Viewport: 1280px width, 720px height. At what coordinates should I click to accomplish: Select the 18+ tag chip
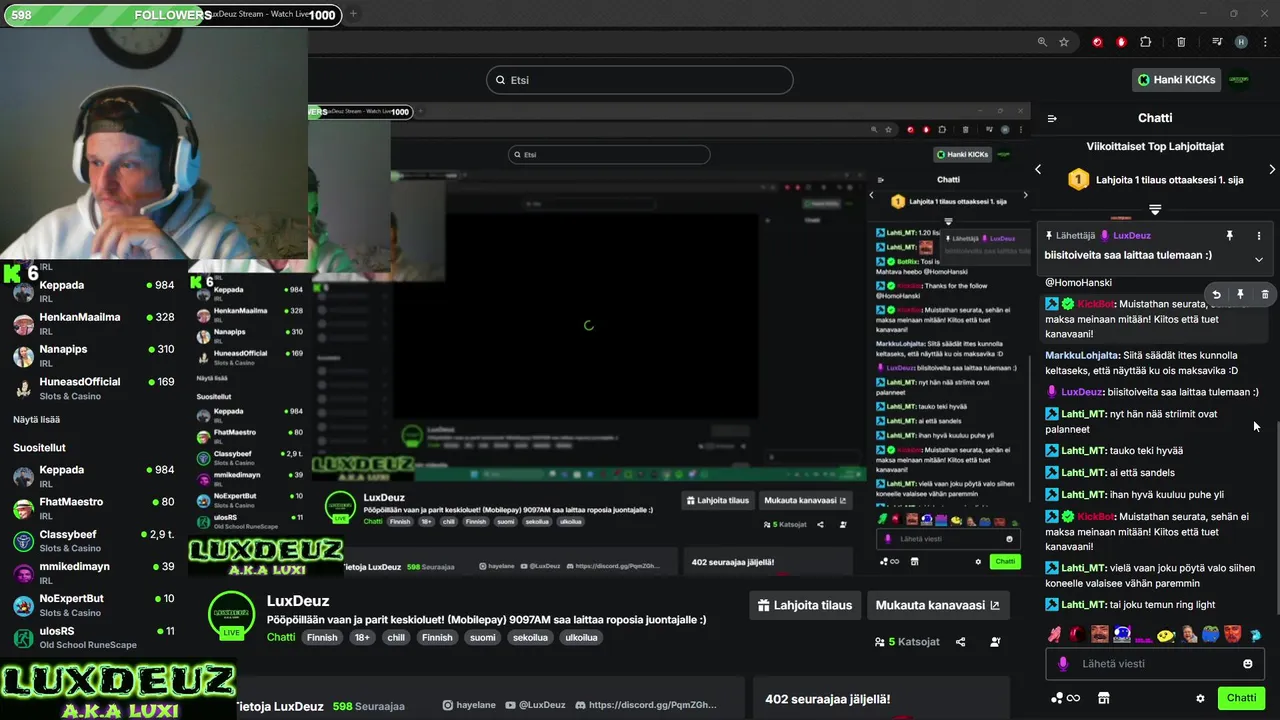[361, 637]
